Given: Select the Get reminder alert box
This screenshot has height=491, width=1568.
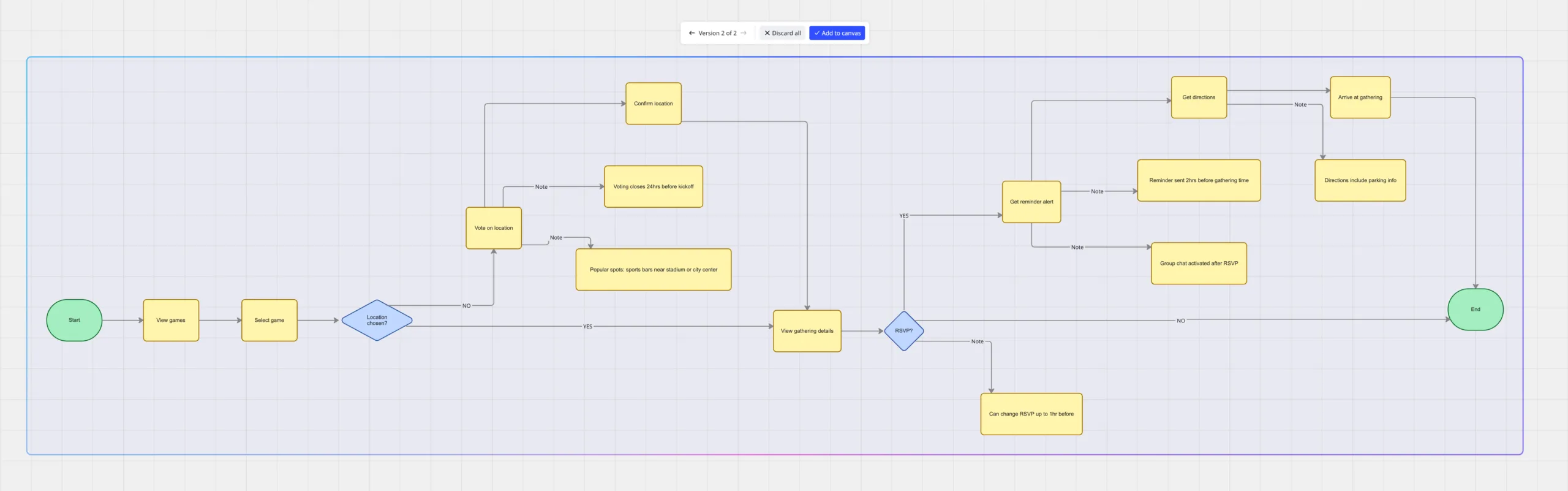Looking at the screenshot, I should (1031, 202).
